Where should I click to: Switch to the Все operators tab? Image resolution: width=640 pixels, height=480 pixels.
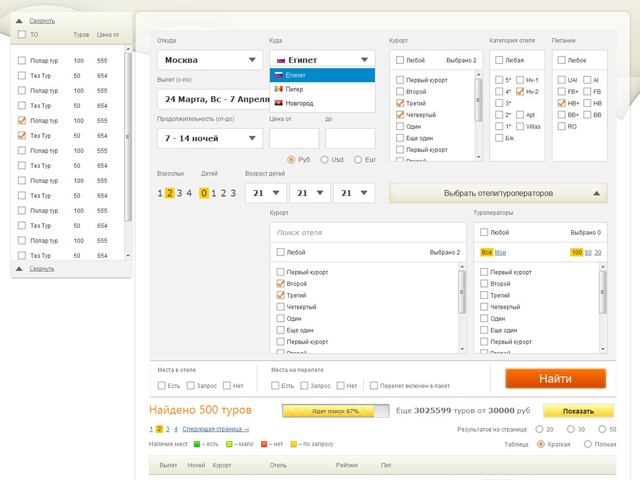tap(487, 252)
